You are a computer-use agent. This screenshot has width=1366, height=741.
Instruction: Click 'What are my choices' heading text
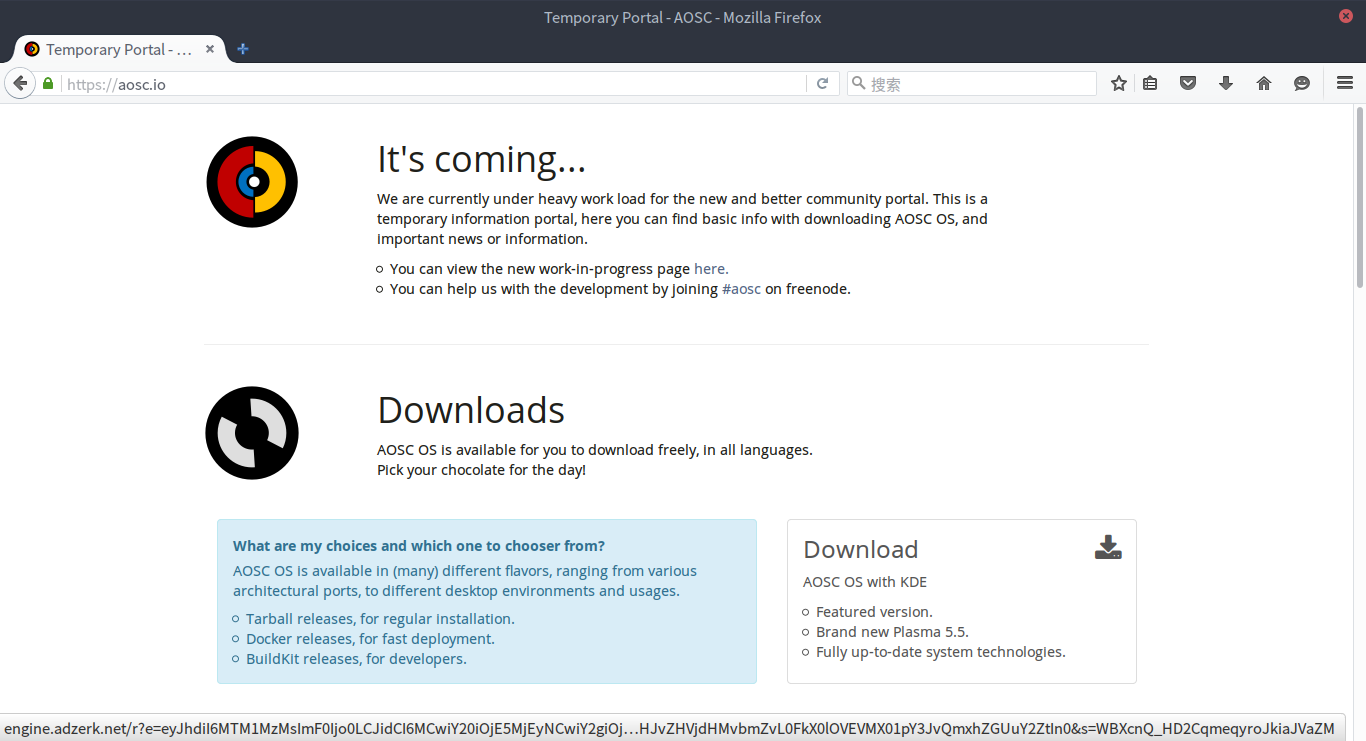click(419, 546)
